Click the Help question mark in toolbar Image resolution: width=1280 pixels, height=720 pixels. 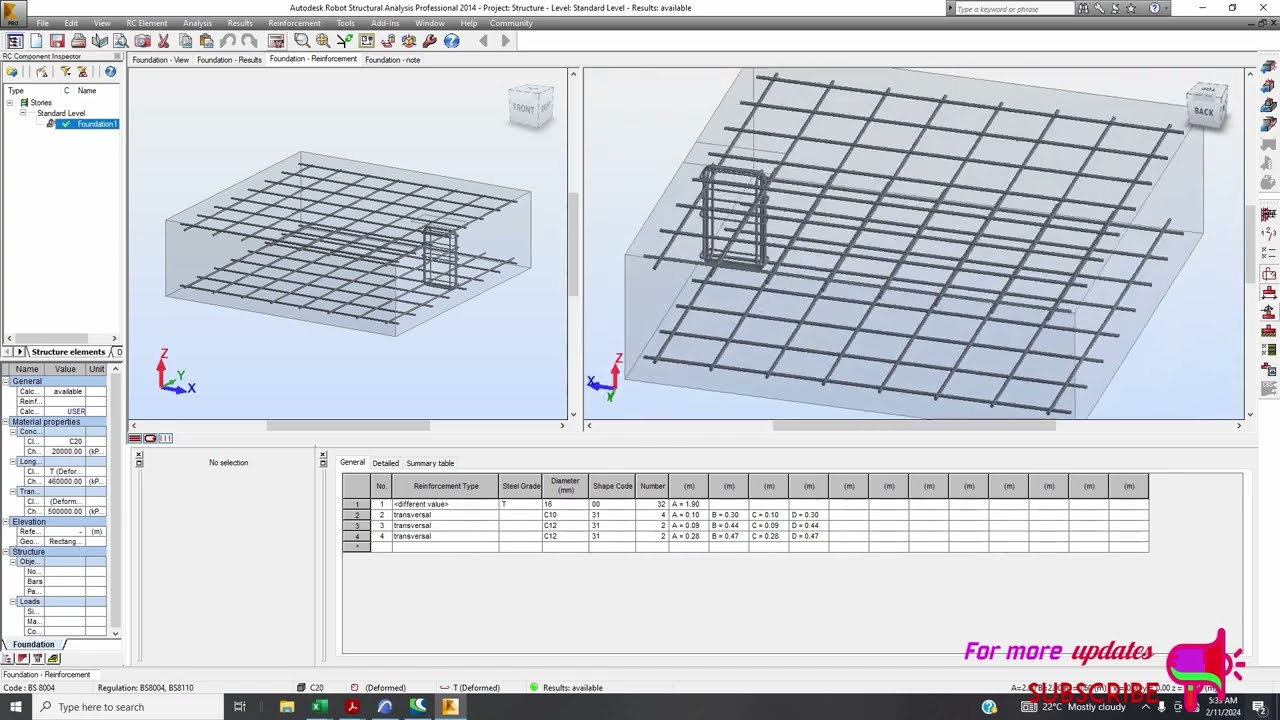(x=452, y=41)
